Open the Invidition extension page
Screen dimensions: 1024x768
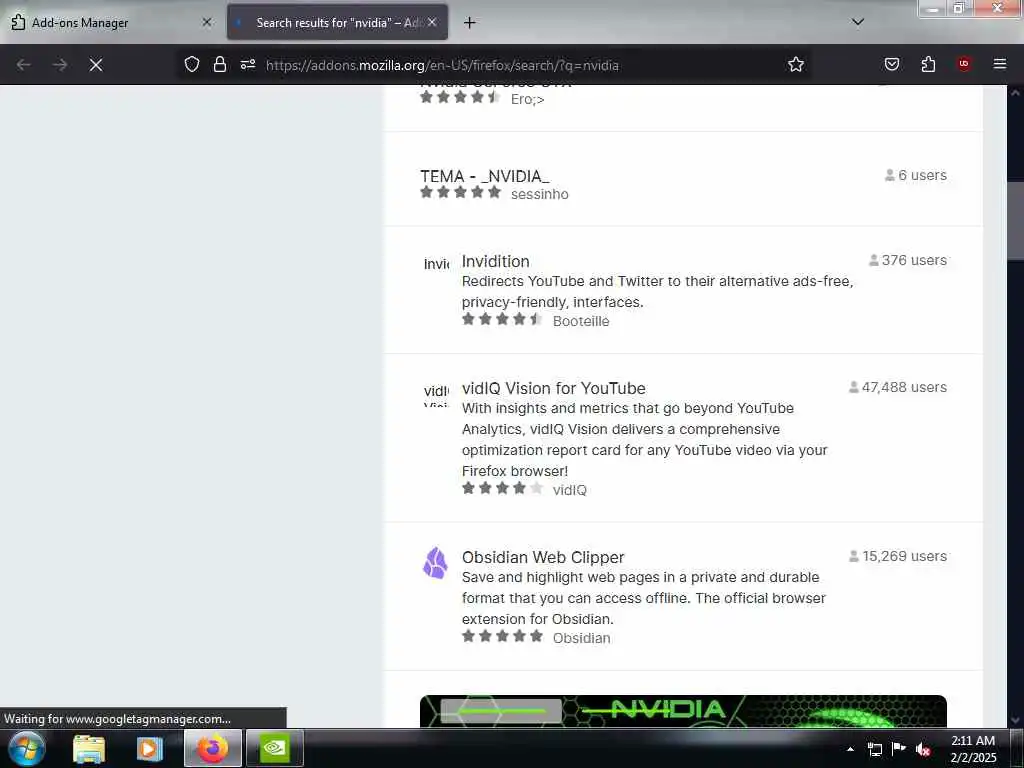496,261
